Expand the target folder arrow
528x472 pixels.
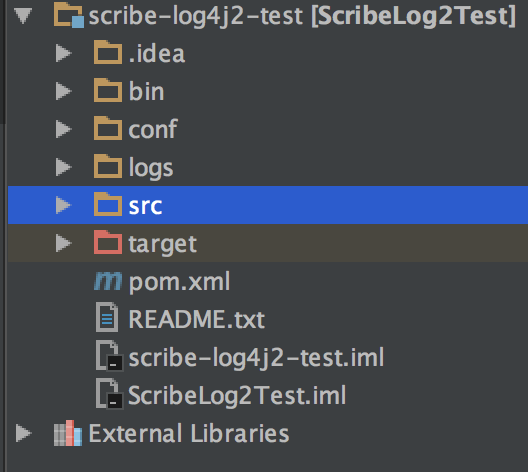(63, 243)
